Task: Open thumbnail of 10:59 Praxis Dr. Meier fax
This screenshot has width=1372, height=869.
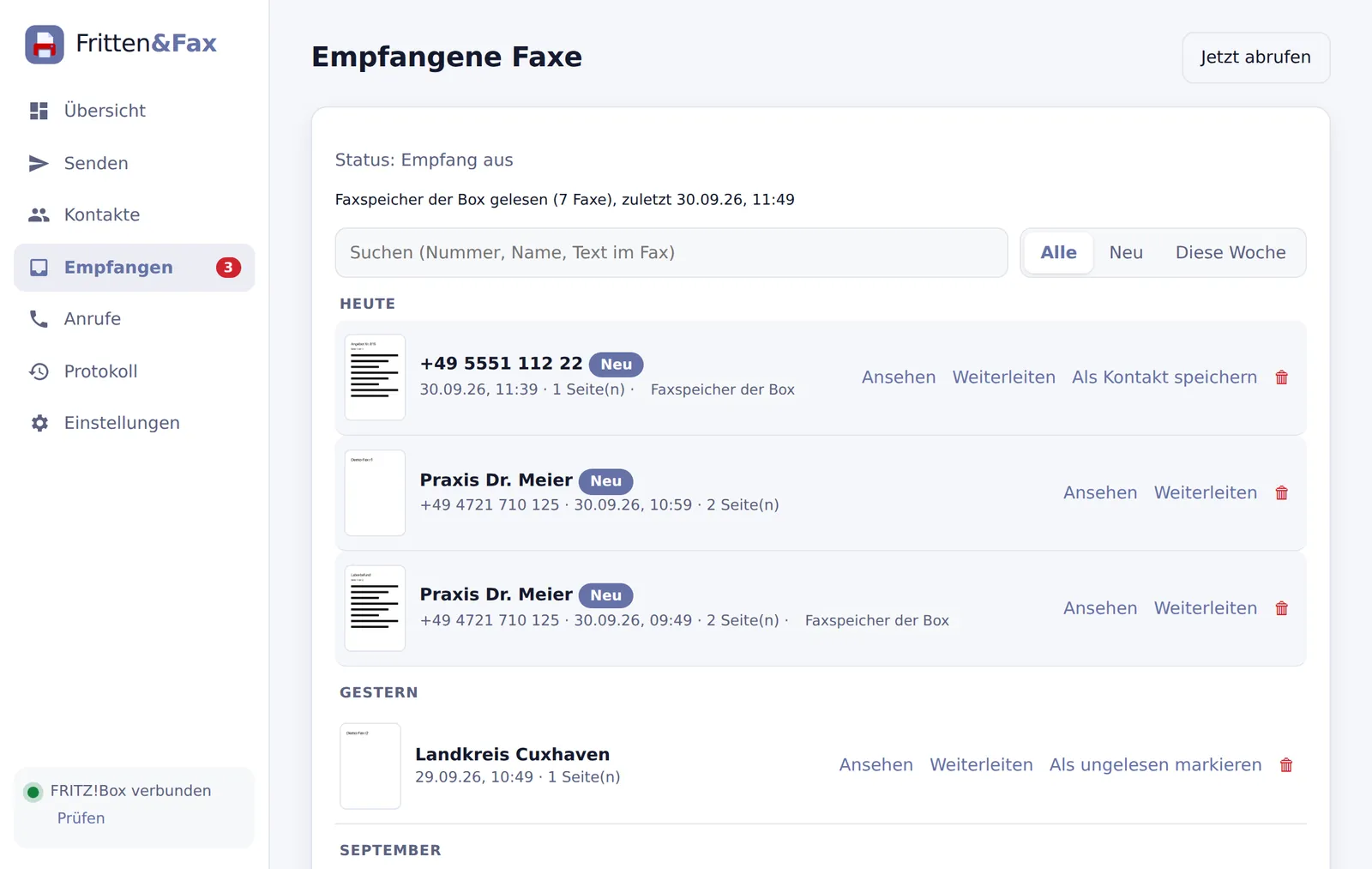Action: pos(375,493)
